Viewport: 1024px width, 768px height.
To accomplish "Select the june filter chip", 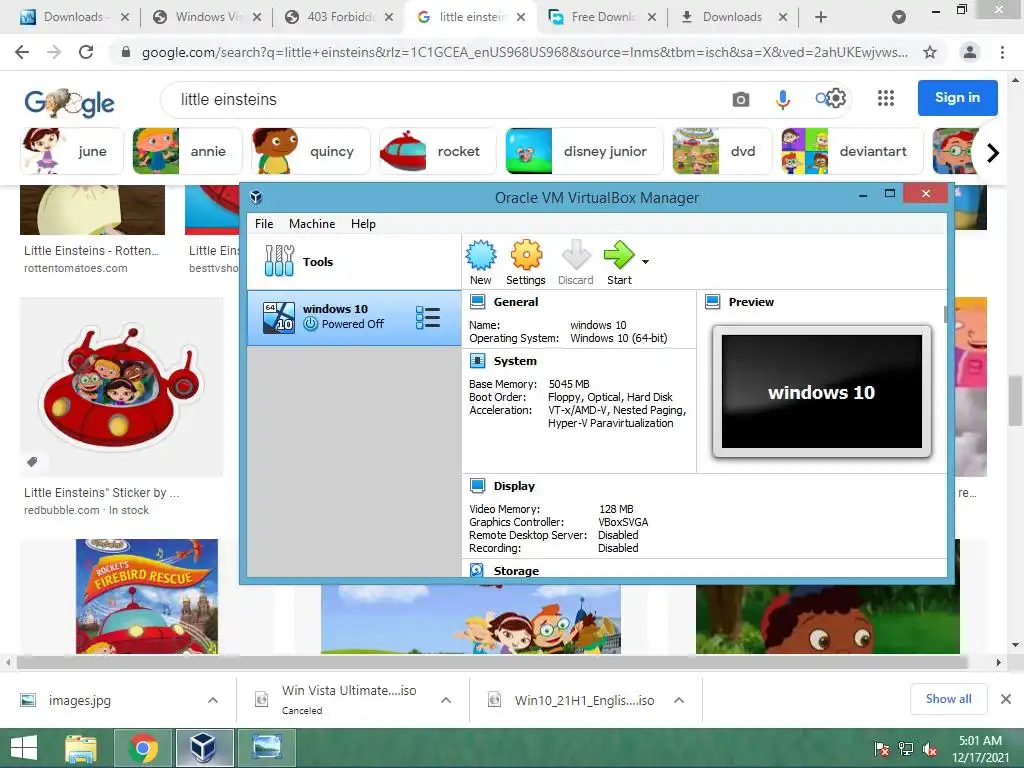I will pos(72,151).
